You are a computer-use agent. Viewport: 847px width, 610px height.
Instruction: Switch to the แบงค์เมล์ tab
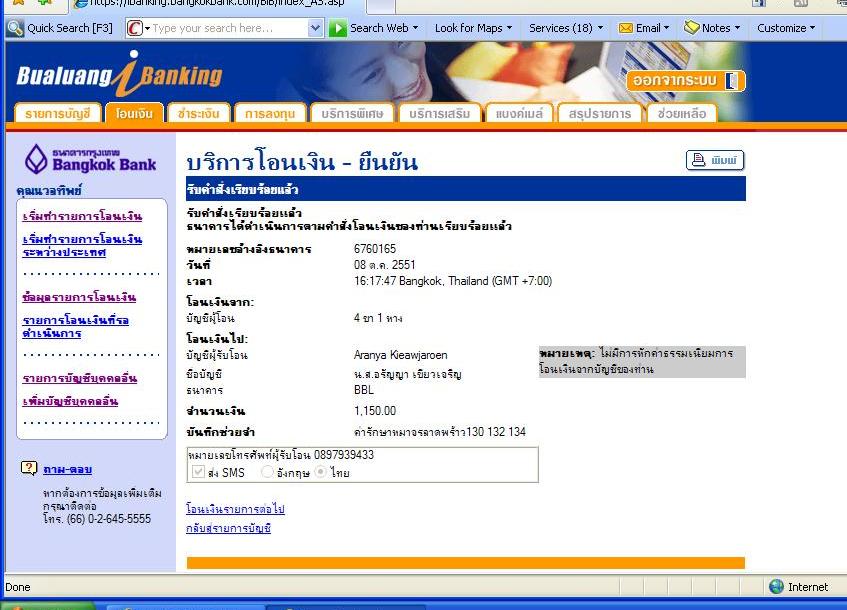[x=519, y=113]
